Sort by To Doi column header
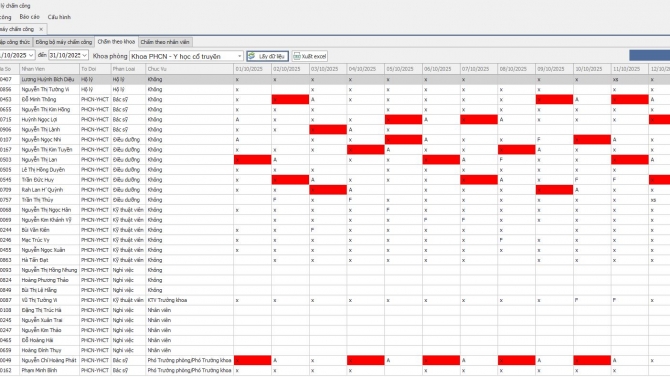Viewport: 670px width, 377px height. 95,69
